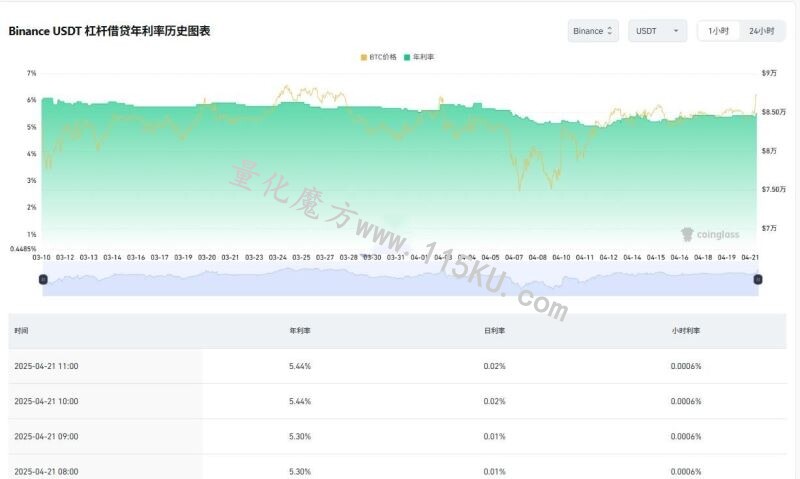This screenshot has width=800, height=479.
Task: Click the 5.44% annual rate for 11:00
Action: pyautogui.click(x=300, y=366)
